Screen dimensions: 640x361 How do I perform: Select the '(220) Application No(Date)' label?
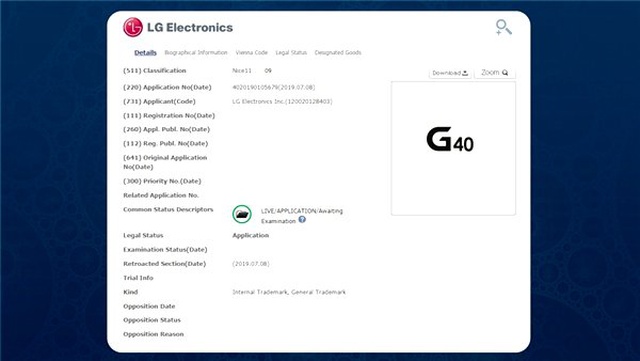[167, 87]
